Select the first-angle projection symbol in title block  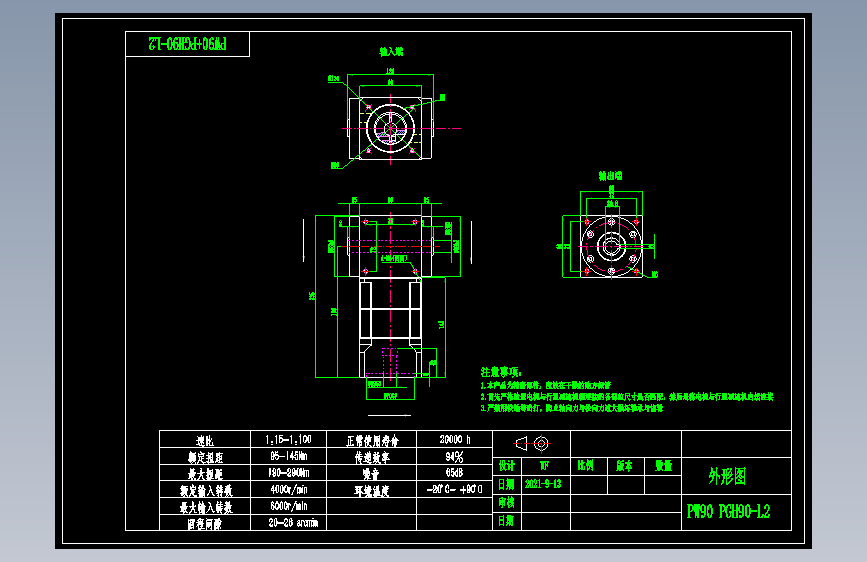click(532, 444)
